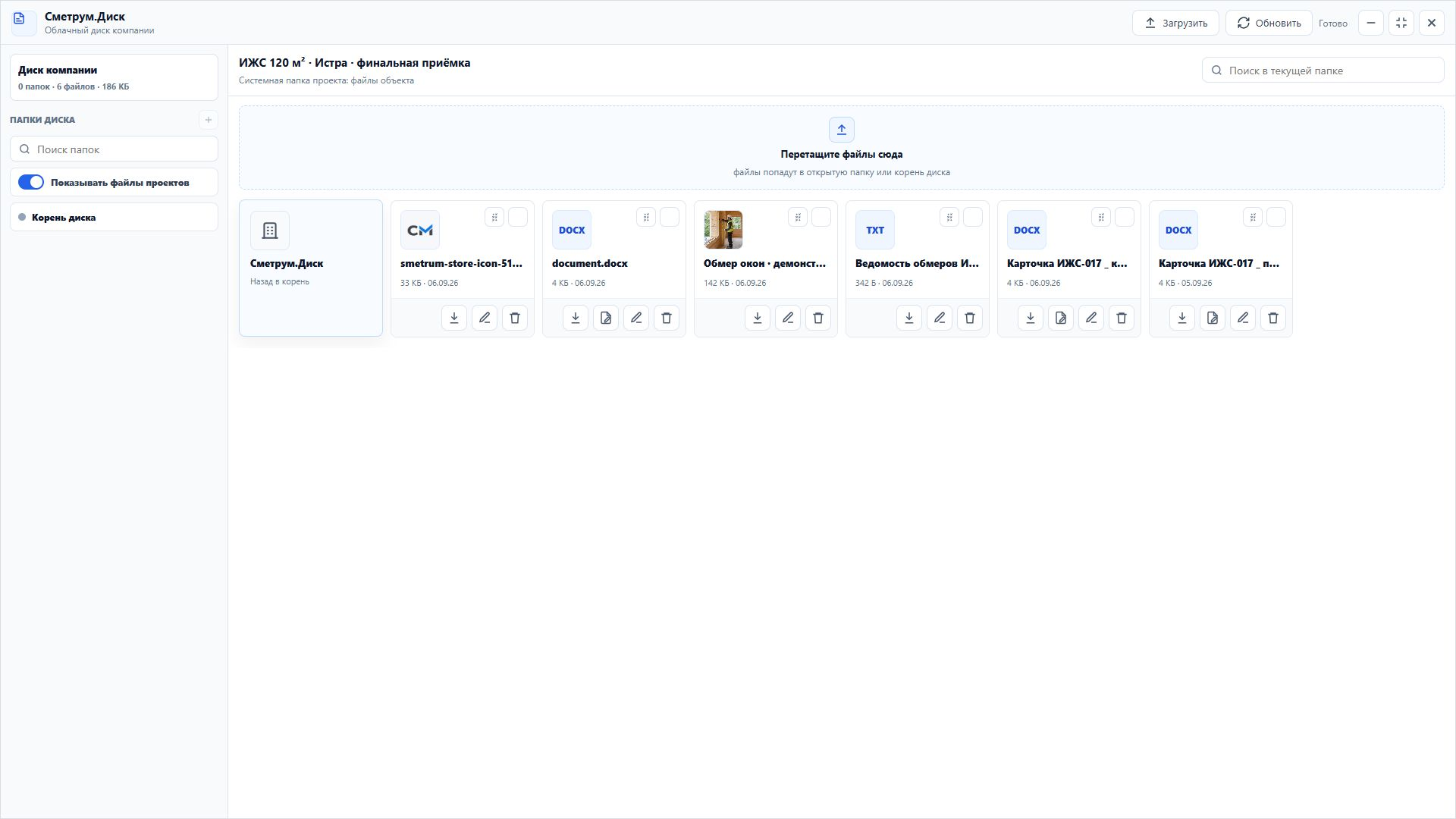
Task: Add a new disk folder with plus
Action: [x=209, y=120]
